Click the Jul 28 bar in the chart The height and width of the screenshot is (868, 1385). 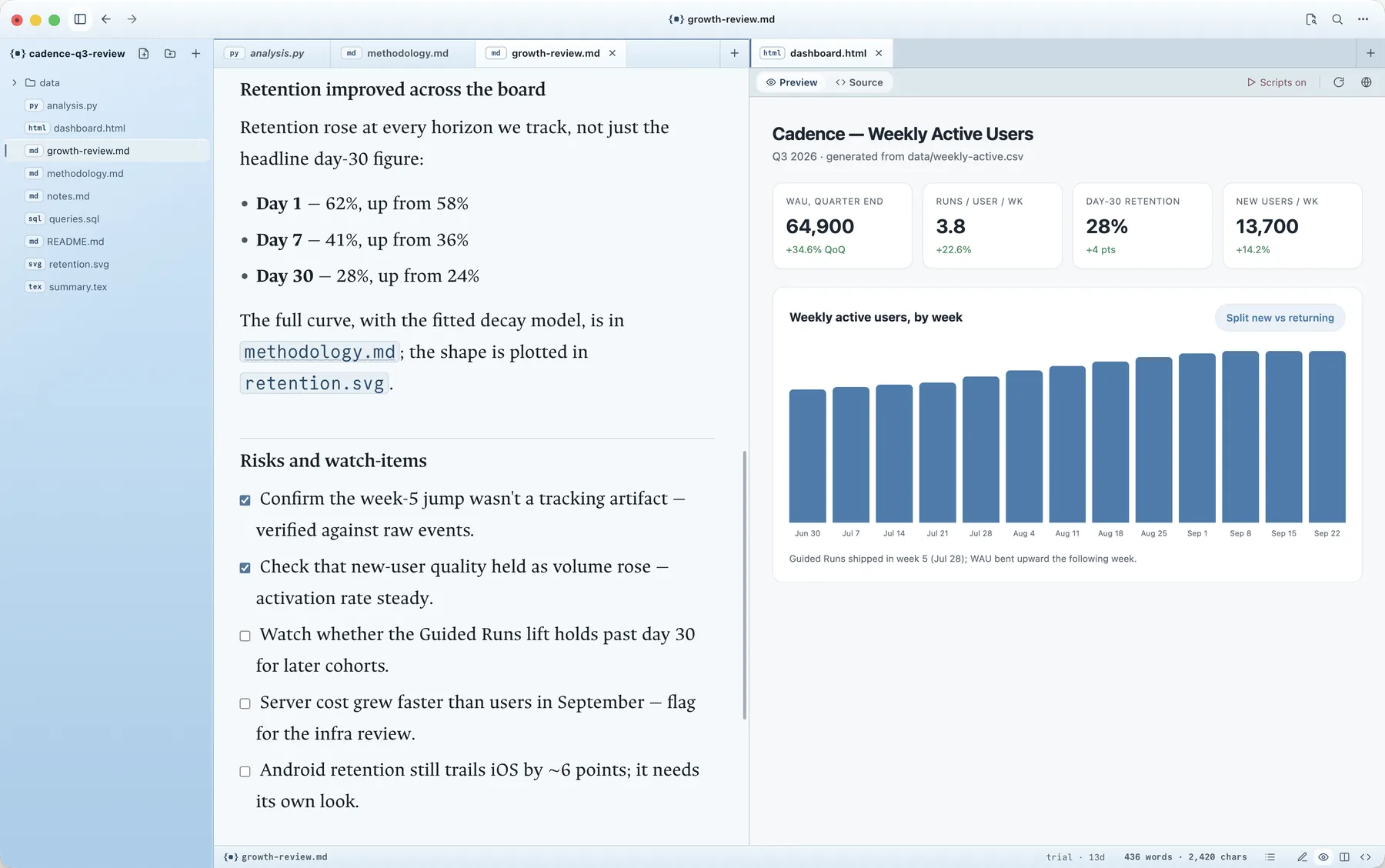[980, 449]
